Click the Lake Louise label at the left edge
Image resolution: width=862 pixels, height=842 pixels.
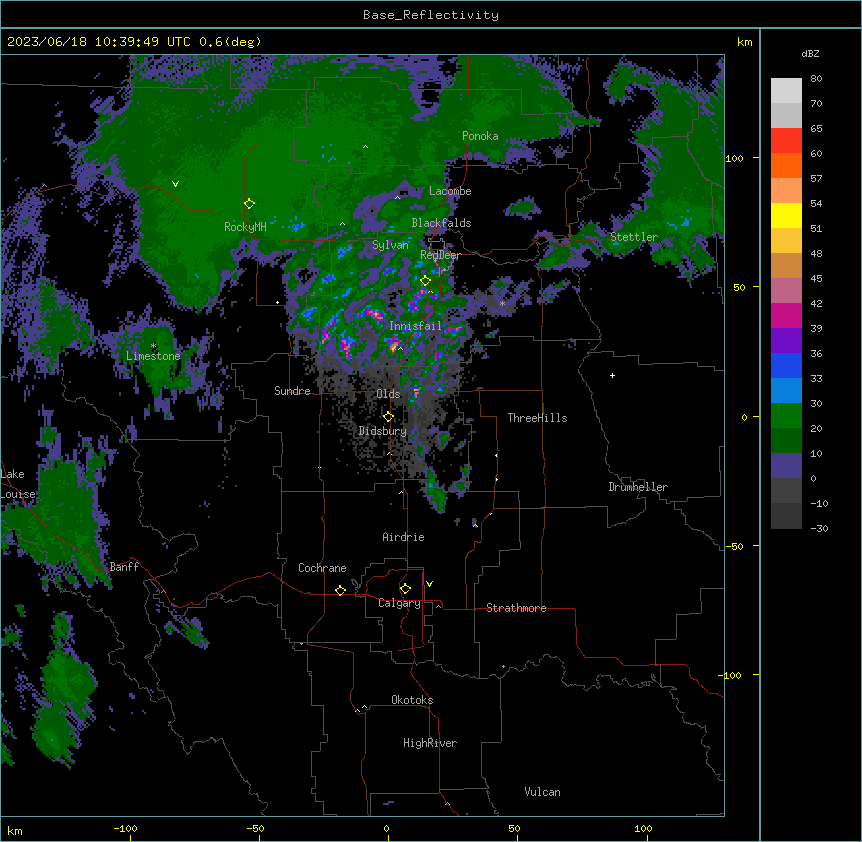coord(18,484)
